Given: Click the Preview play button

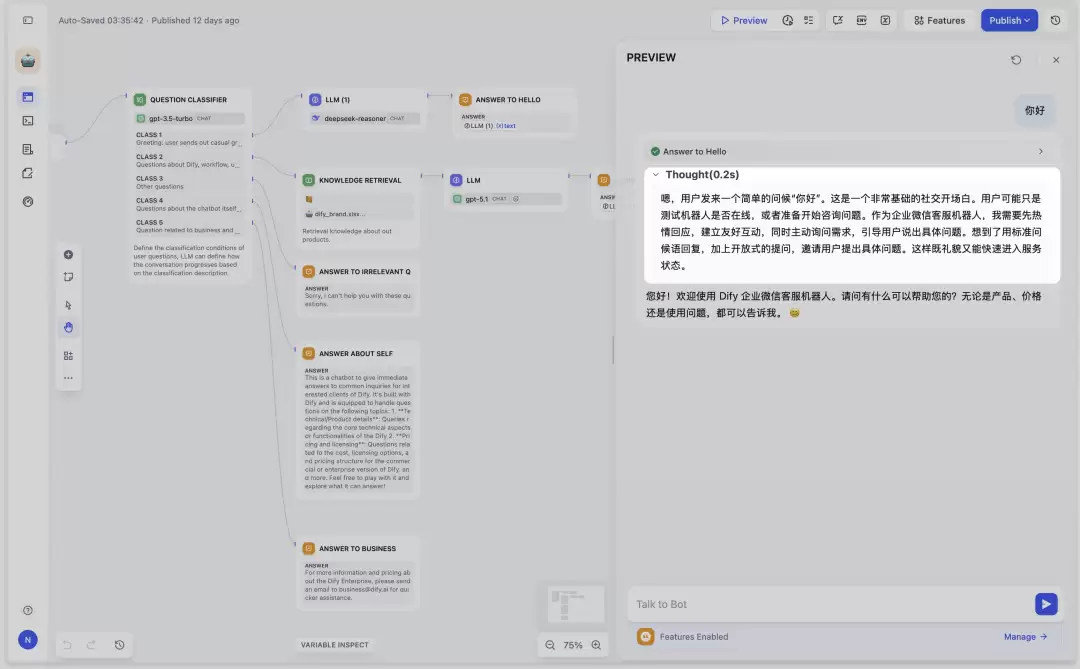Looking at the screenshot, I should tap(743, 21).
